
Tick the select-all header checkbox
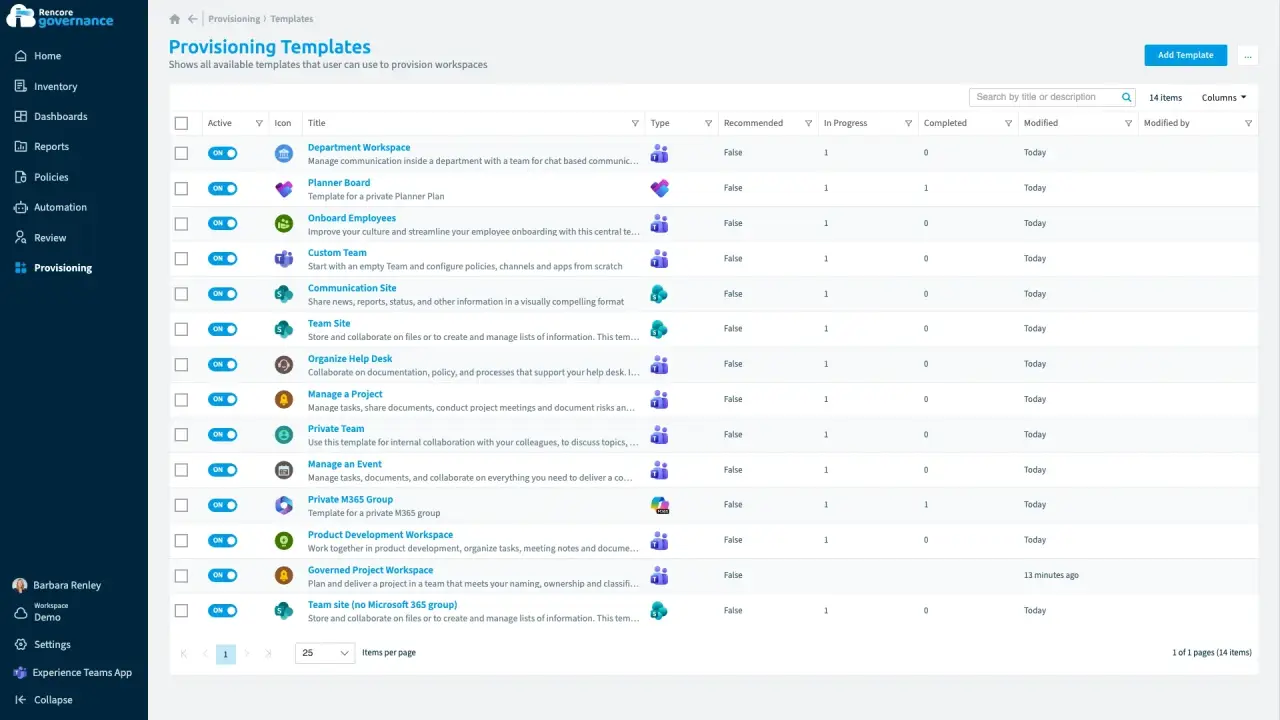point(181,124)
